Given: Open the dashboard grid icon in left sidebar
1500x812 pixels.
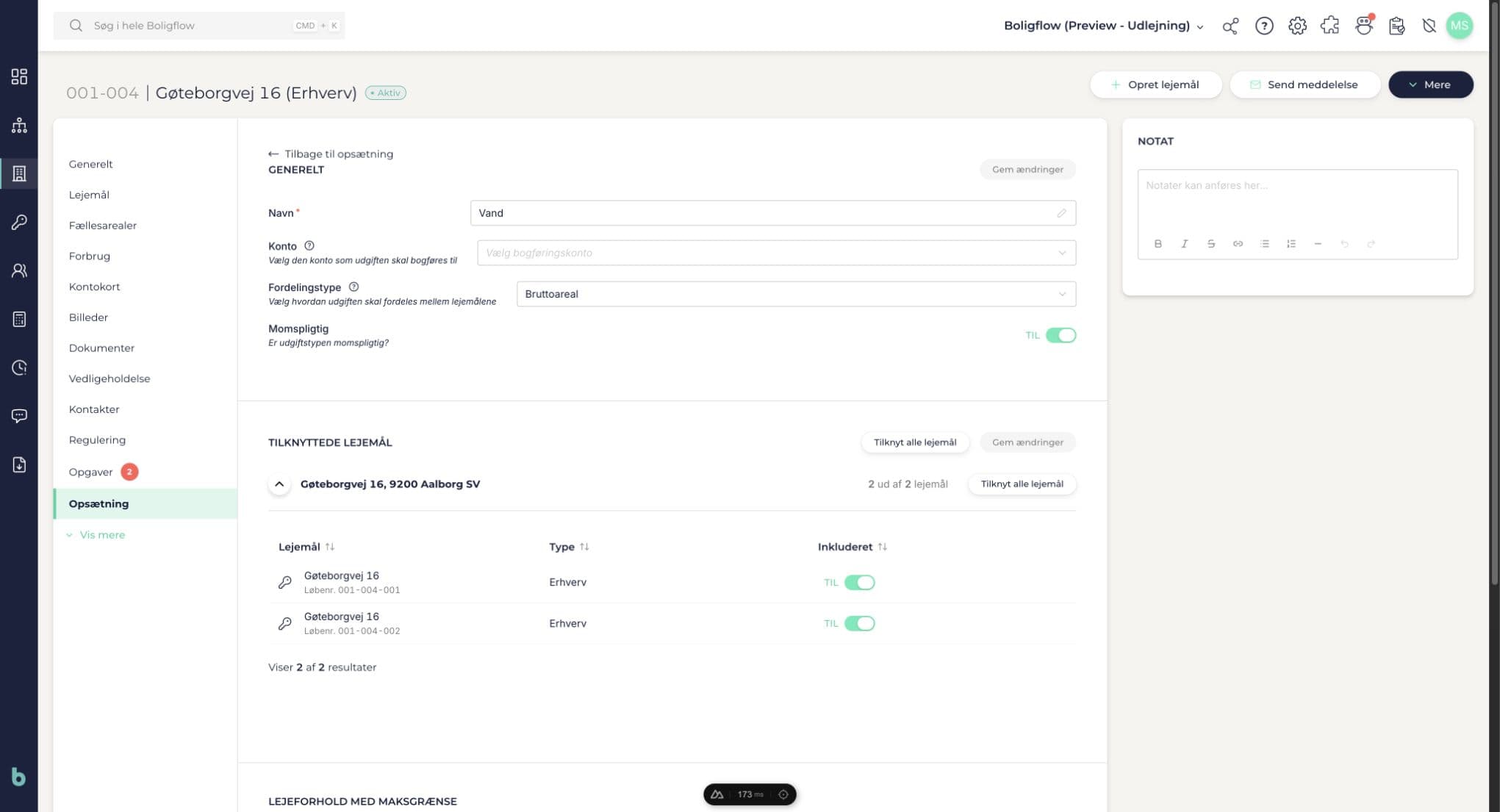Looking at the screenshot, I should (x=19, y=76).
